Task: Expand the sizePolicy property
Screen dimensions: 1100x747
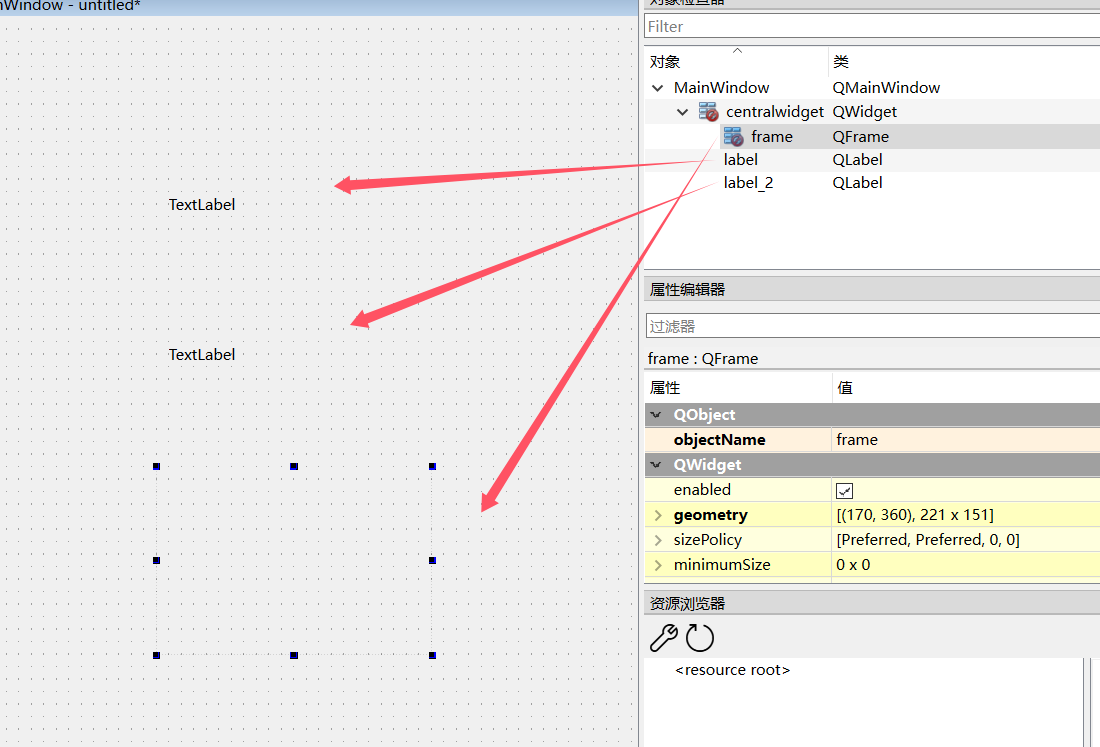Action: click(658, 540)
